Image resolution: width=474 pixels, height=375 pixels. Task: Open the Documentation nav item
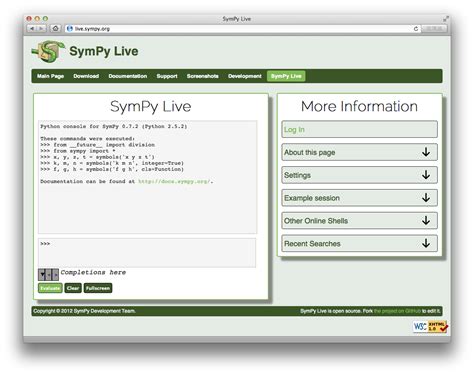point(128,76)
